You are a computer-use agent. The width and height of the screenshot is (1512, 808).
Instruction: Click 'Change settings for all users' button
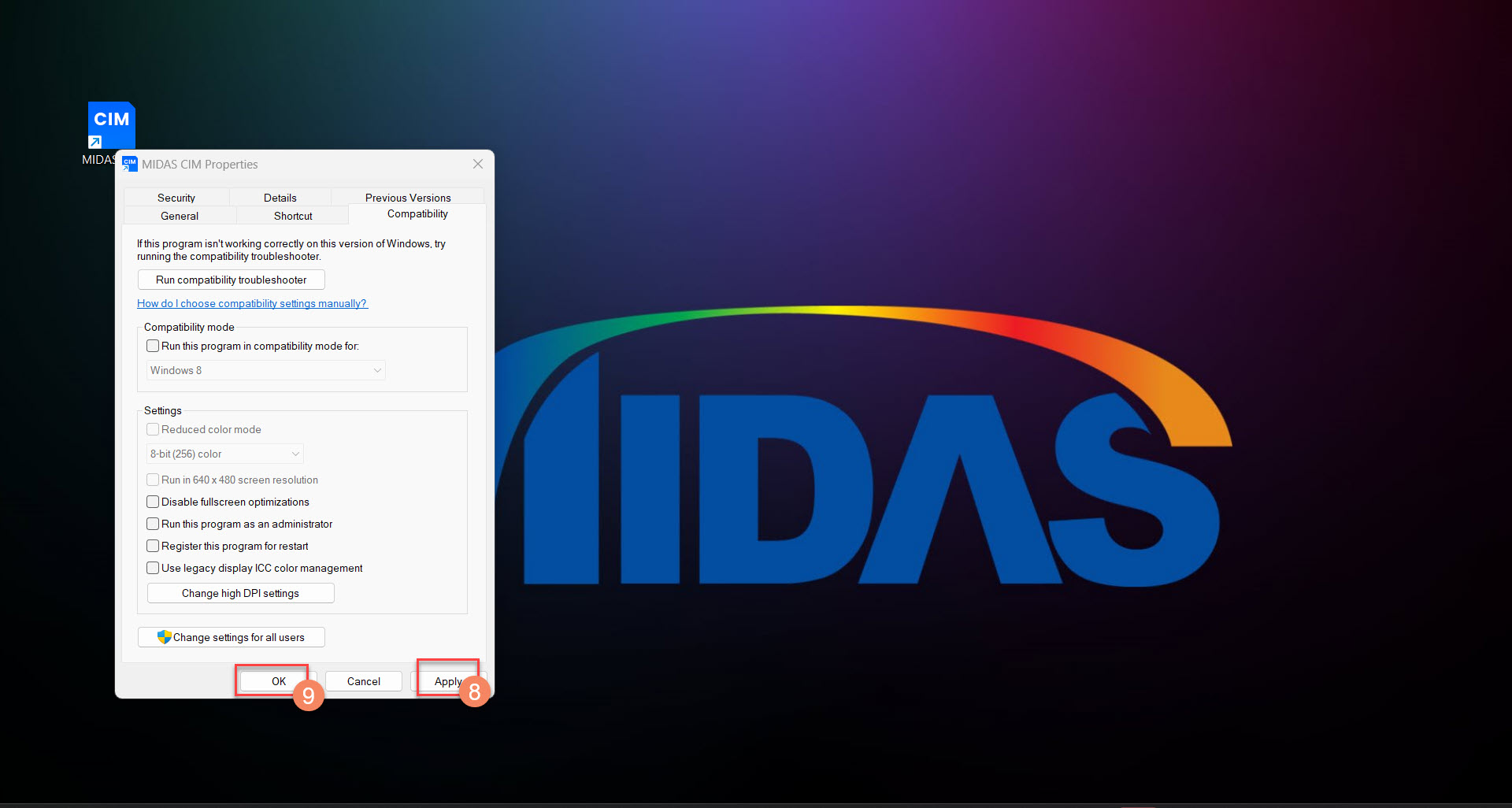(232, 637)
